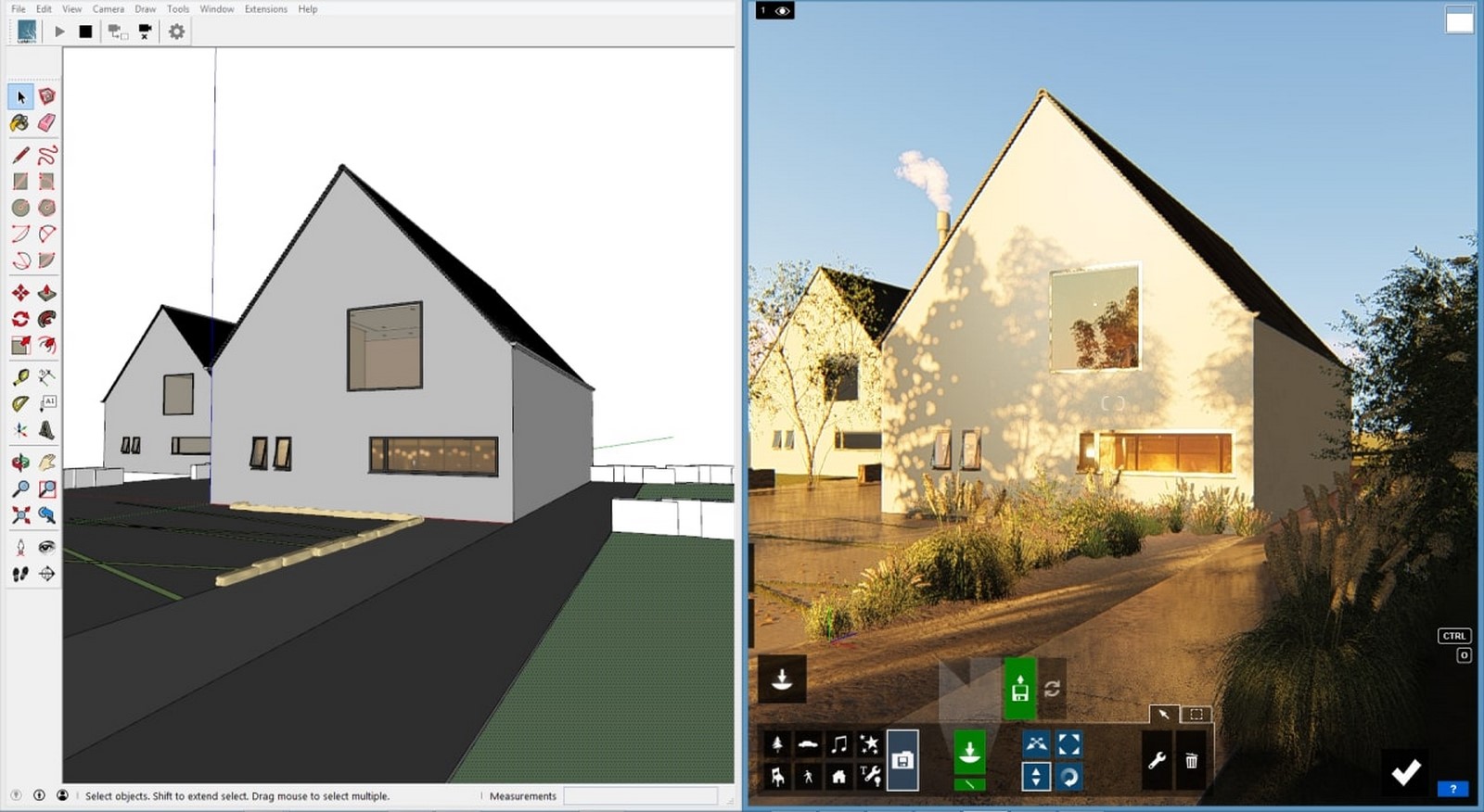The width and height of the screenshot is (1484, 812).
Task: Select Transport car object category
Action: [x=808, y=744]
